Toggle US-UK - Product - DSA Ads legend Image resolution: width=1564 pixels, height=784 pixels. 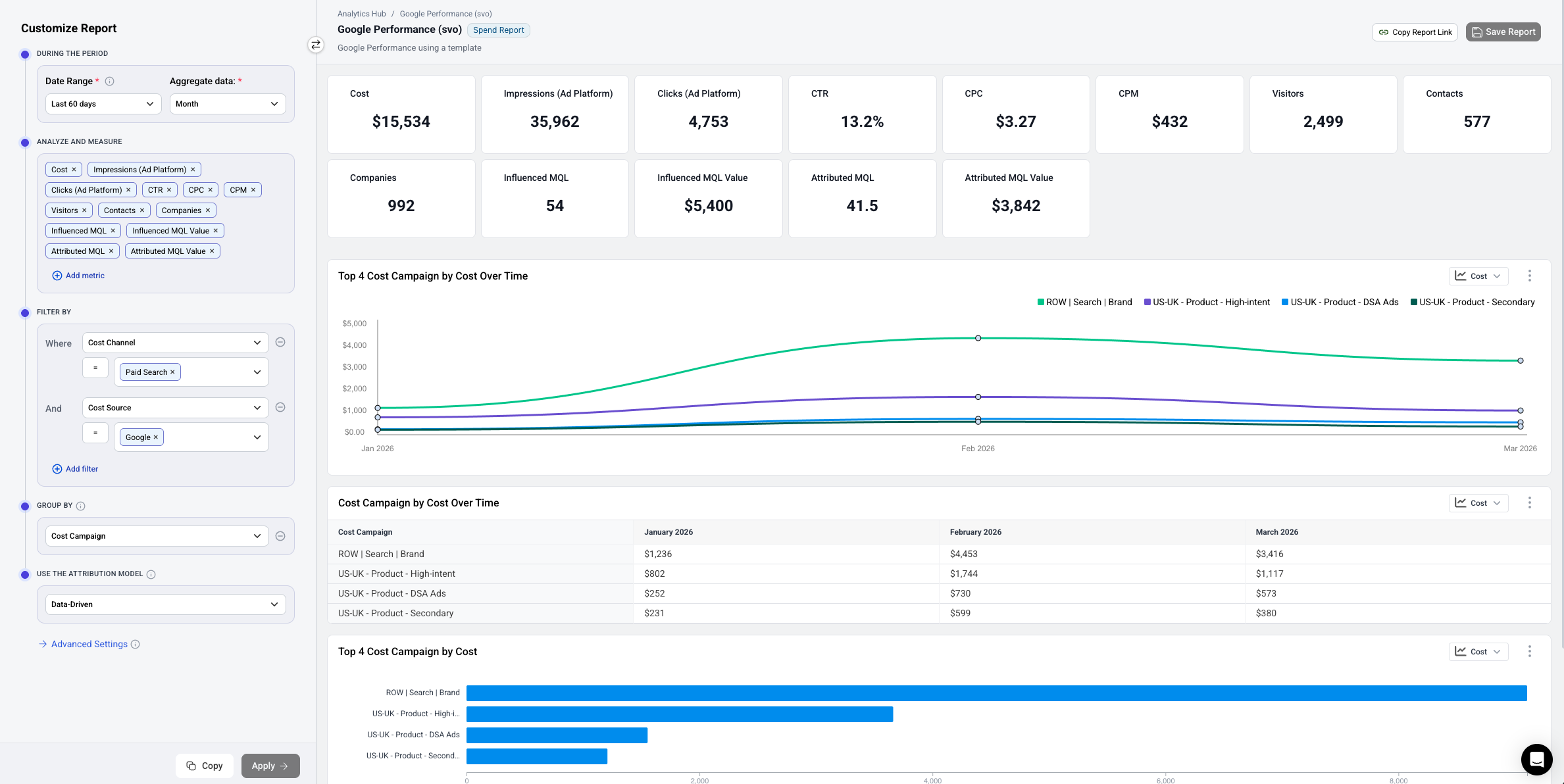click(1340, 302)
